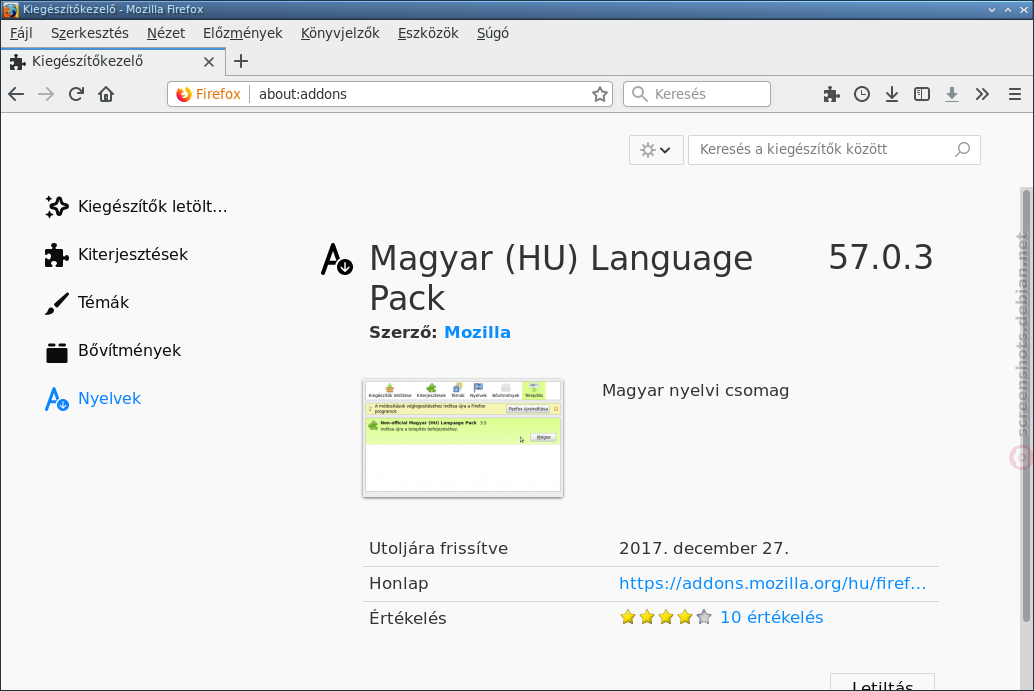This screenshot has height=691, width=1034.
Task: Open the 10 értékelés reviews link
Action: tap(772, 617)
